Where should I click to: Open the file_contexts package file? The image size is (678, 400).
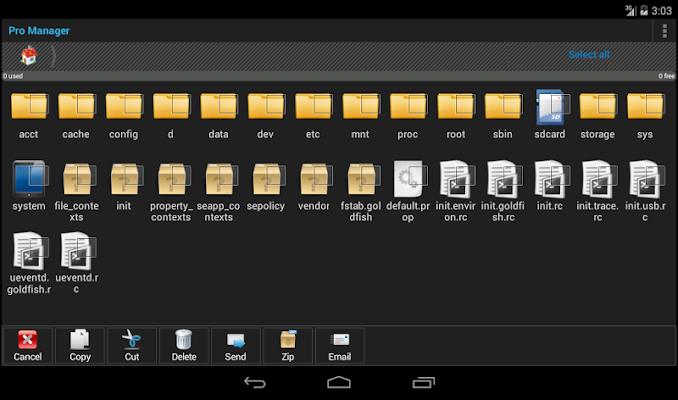pyautogui.click(x=76, y=192)
